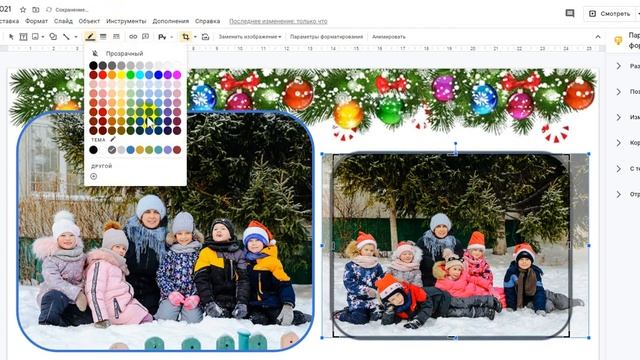Open the mask shape dropdown beside crop

tap(195, 37)
